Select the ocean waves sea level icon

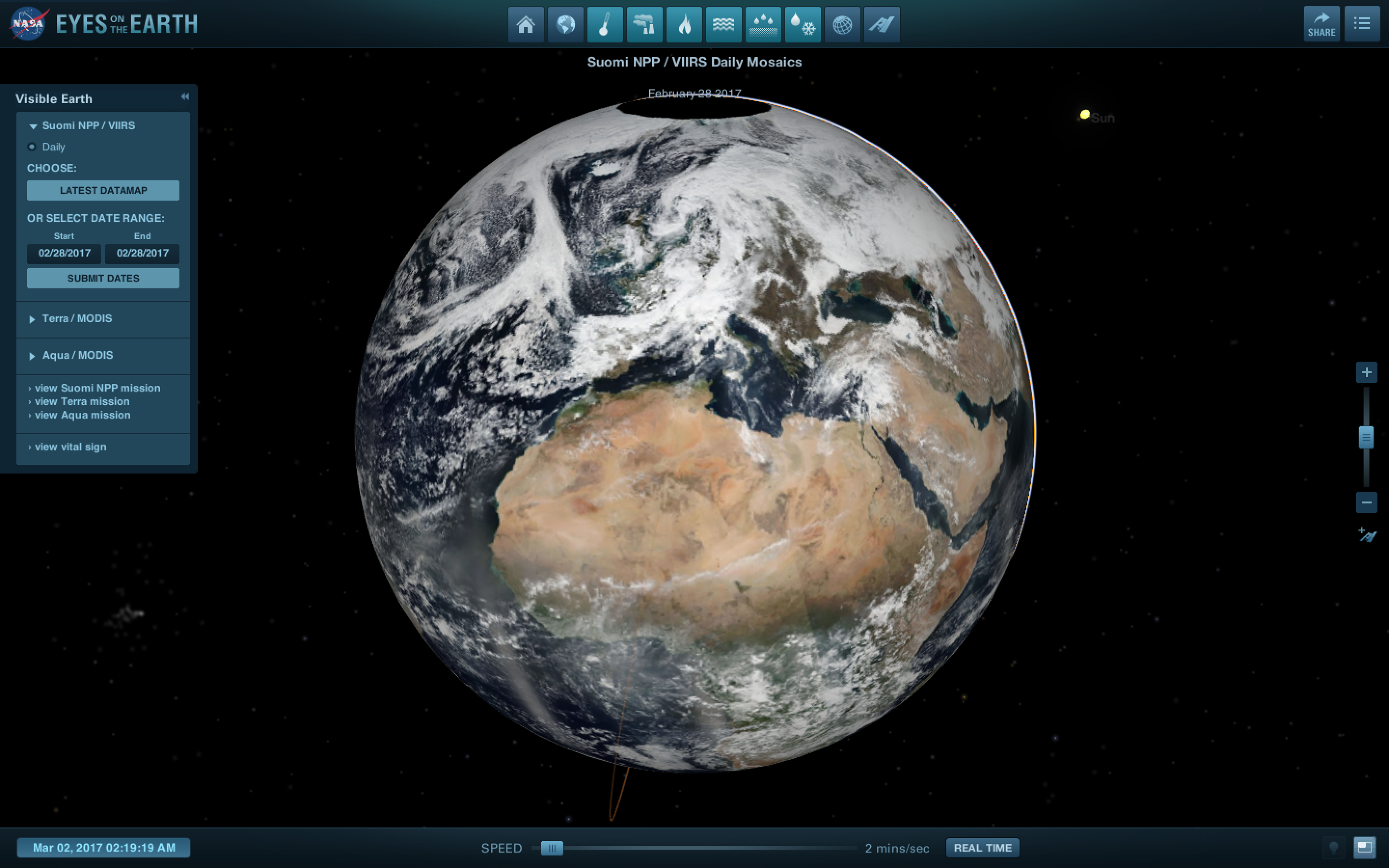[x=724, y=25]
